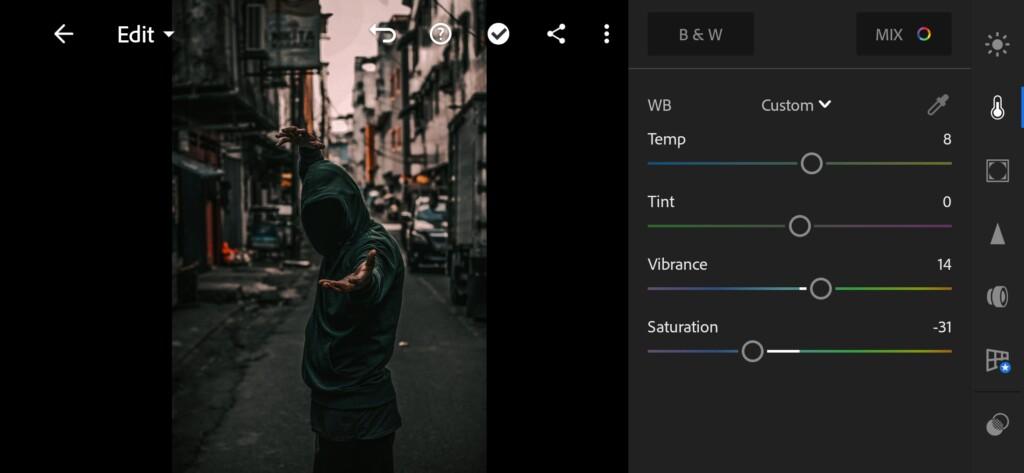Open the Edit mode dropdown

click(x=146, y=35)
